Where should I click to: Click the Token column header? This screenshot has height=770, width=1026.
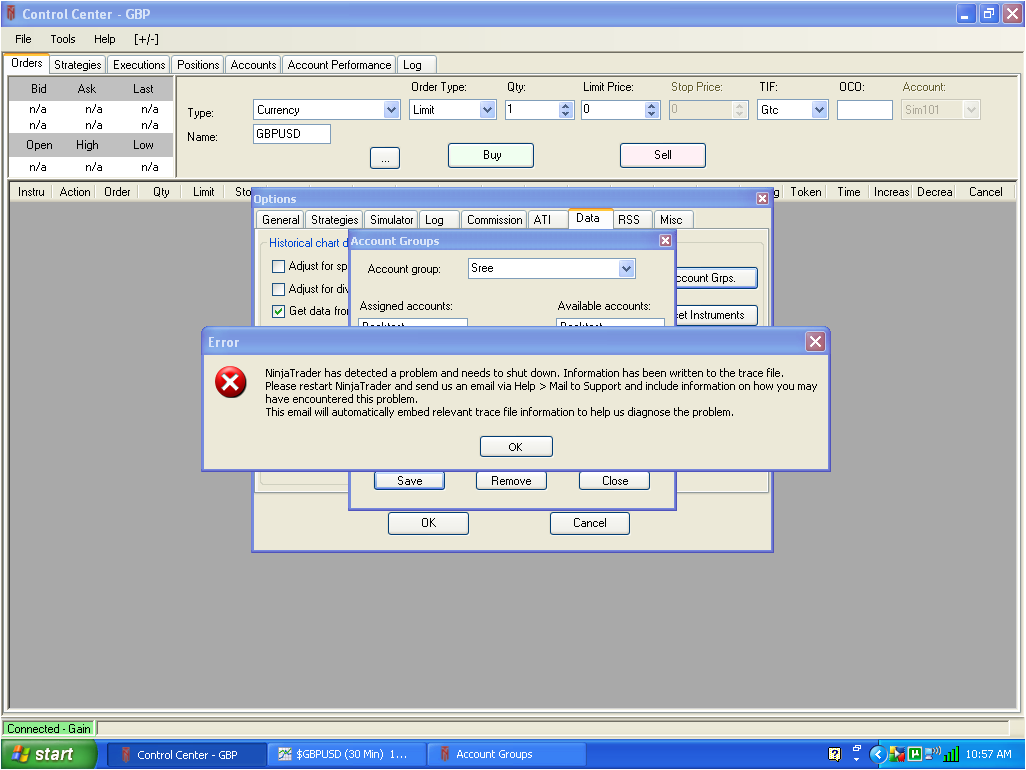coord(805,192)
